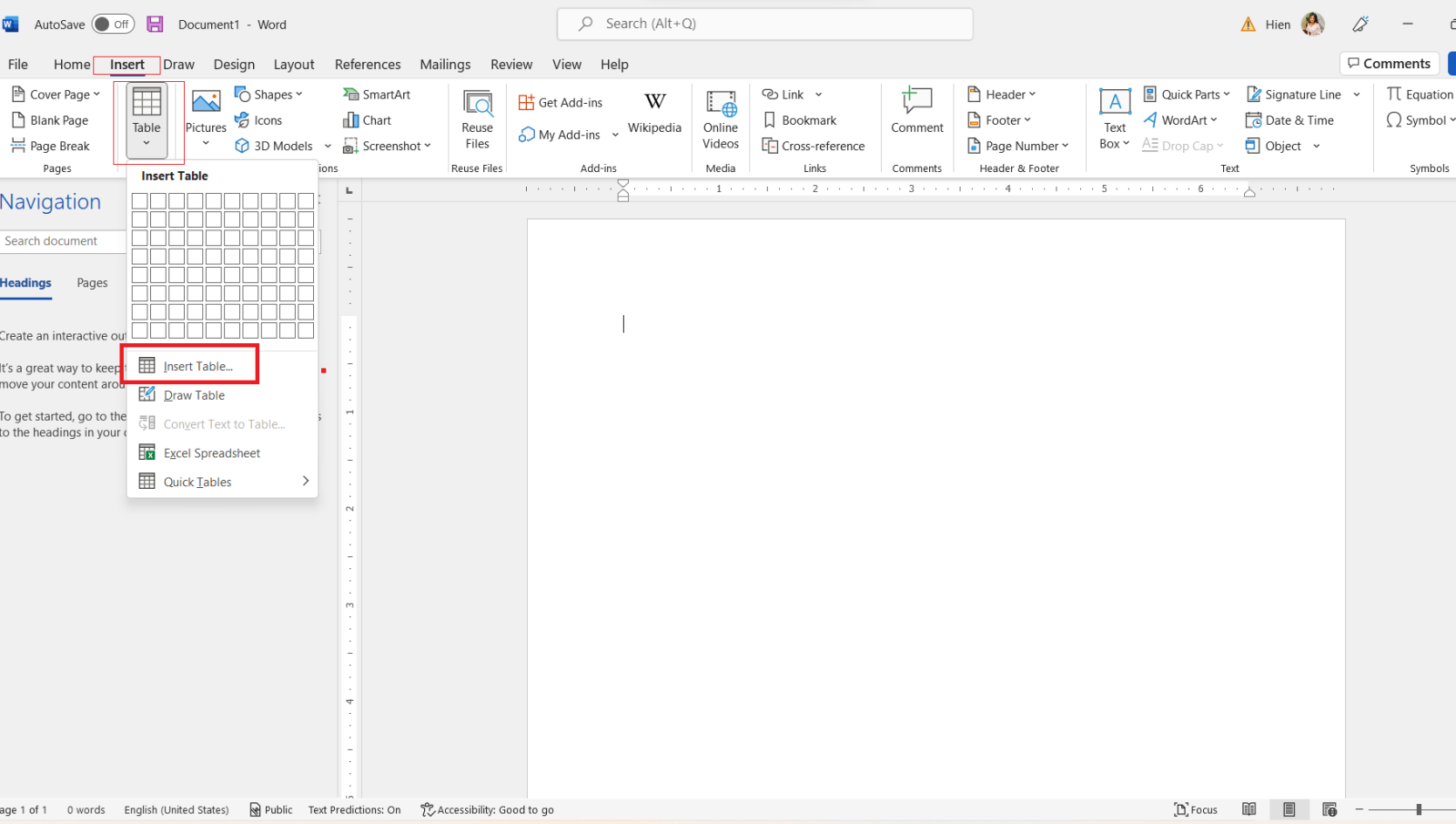This screenshot has height=824, width=1456.
Task: Open Accessibility: Good to go status
Action: pos(487,809)
